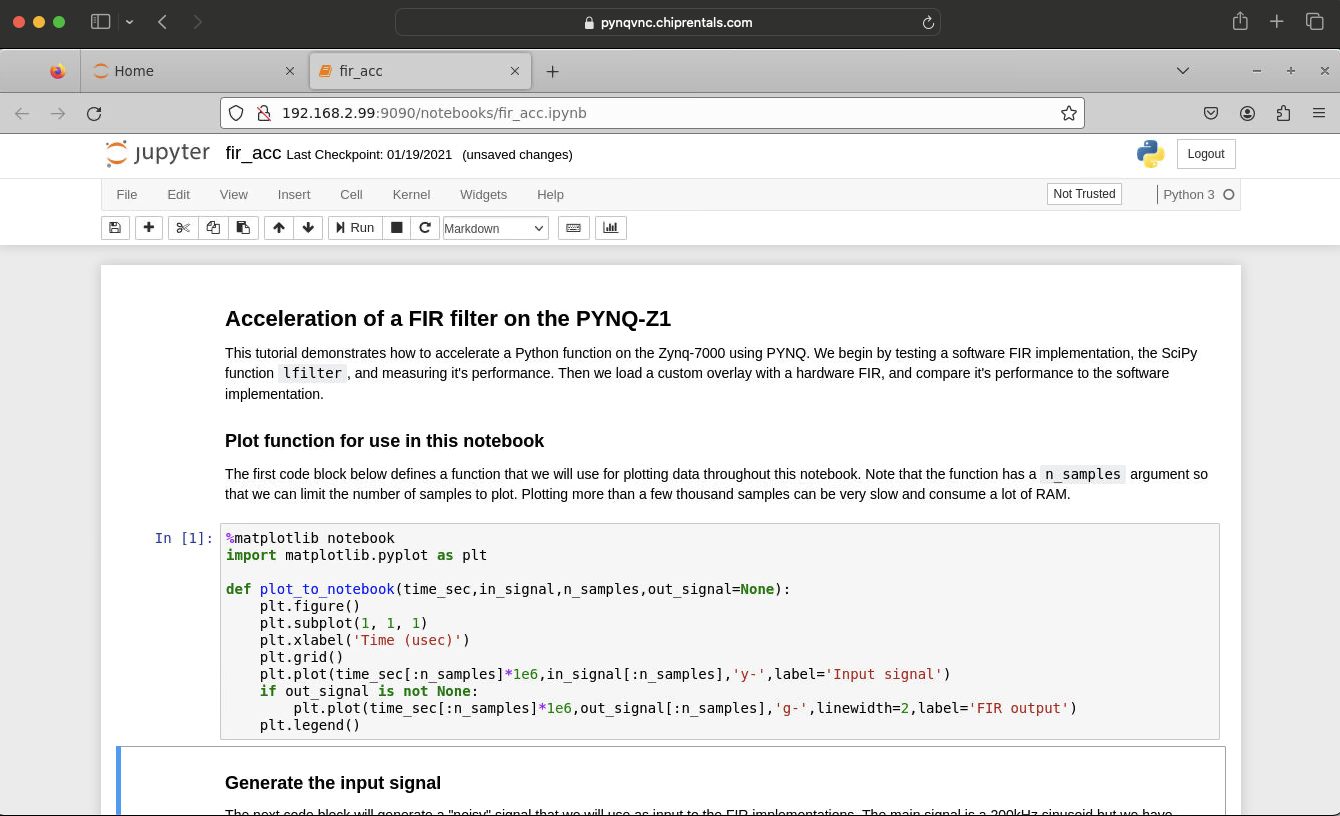Insert cell below with plus icon
The image size is (1340, 816).
click(148, 228)
